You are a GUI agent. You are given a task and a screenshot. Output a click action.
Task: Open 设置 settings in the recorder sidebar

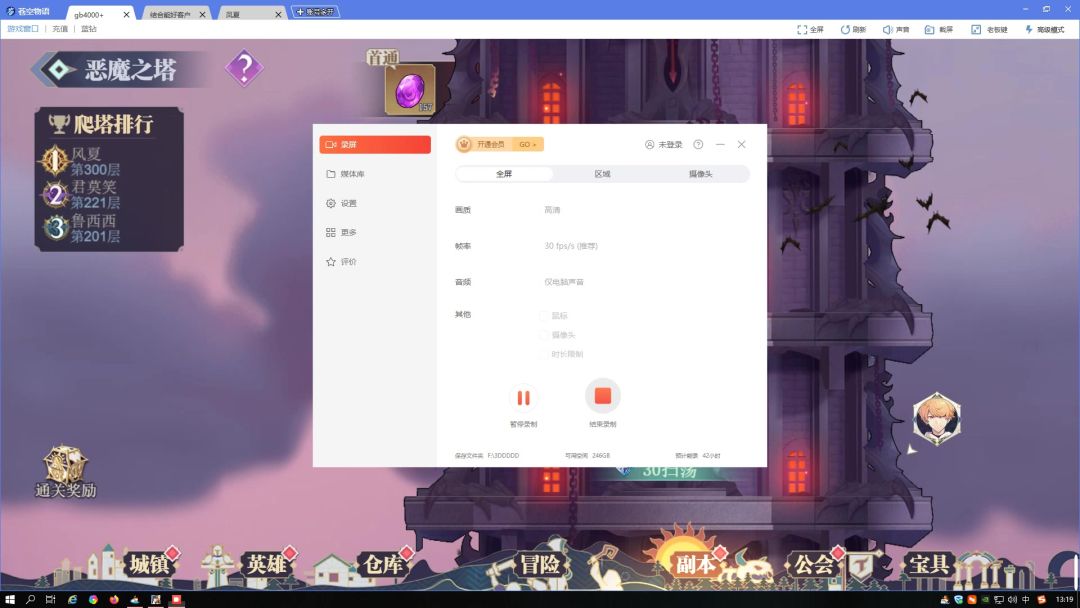[x=348, y=203]
